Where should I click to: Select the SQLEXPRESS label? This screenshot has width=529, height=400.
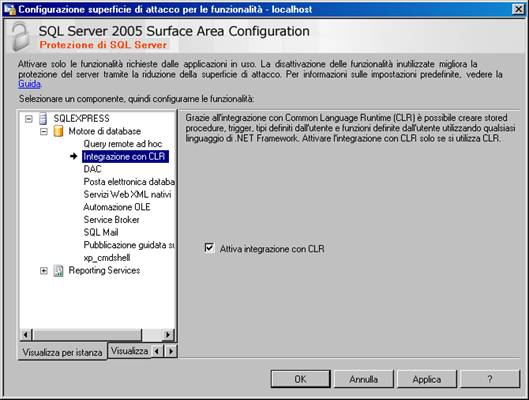coord(81,118)
